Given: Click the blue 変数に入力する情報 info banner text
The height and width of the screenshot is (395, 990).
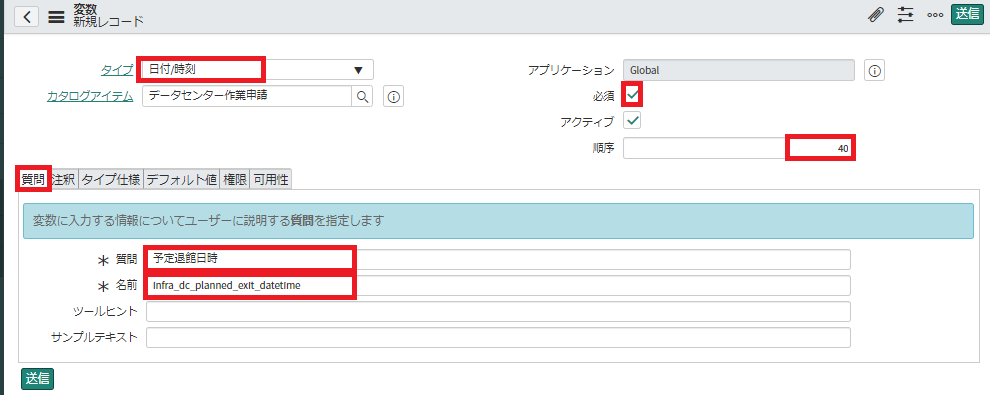Looking at the screenshot, I should pos(209,221).
